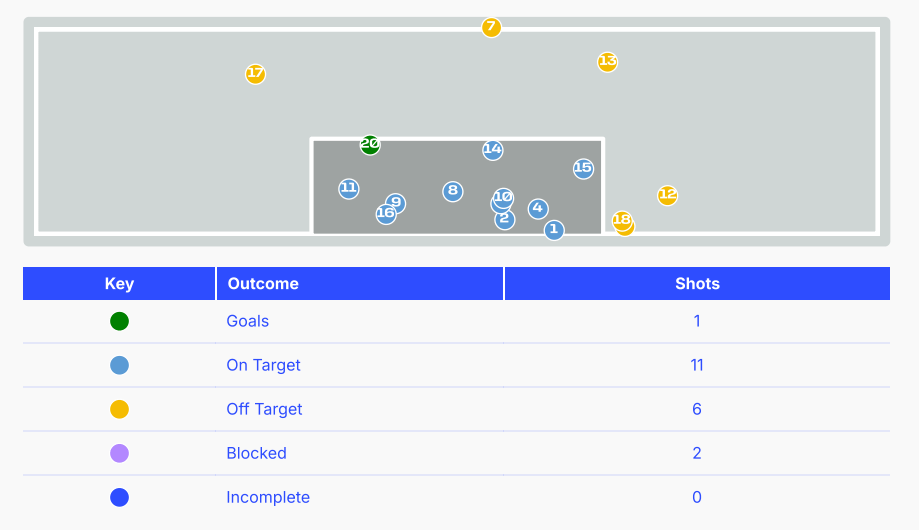Image resolution: width=919 pixels, height=530 pixels.
Task: Open the Goals outcome link
Action: [247, 321]
